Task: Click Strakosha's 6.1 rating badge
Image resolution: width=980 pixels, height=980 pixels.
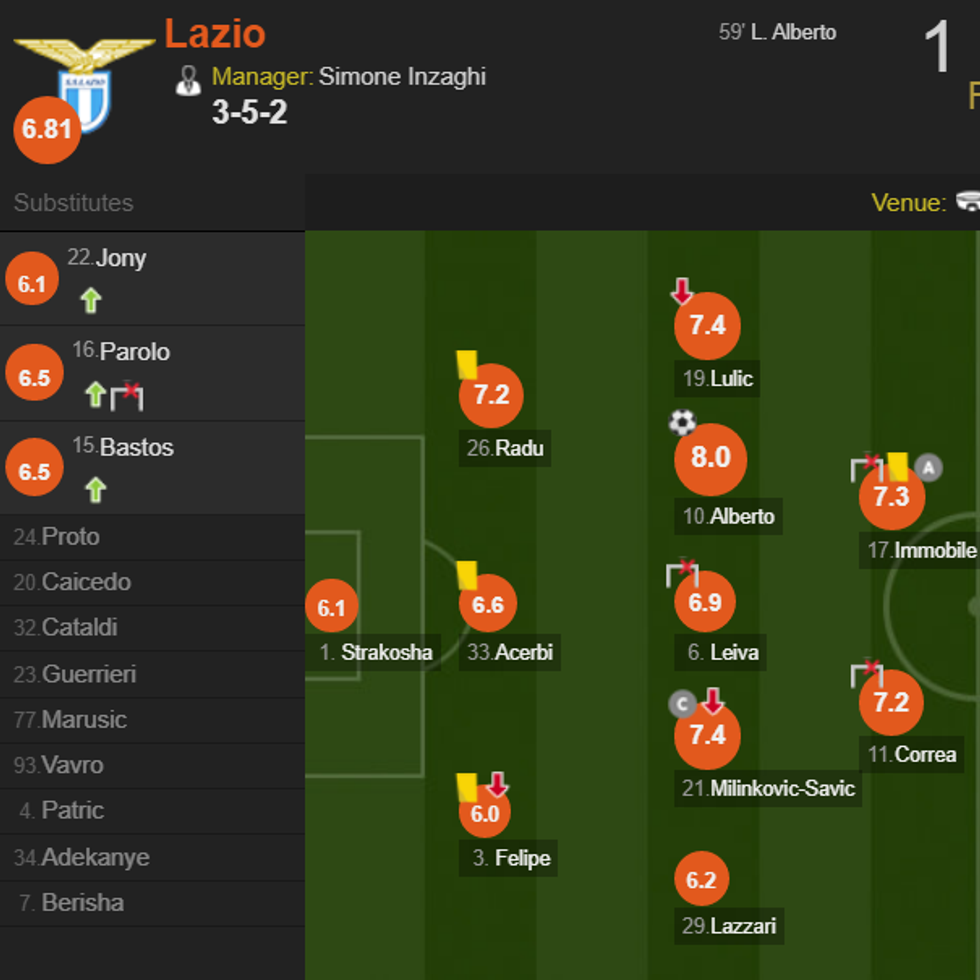Action: (333, 606)
